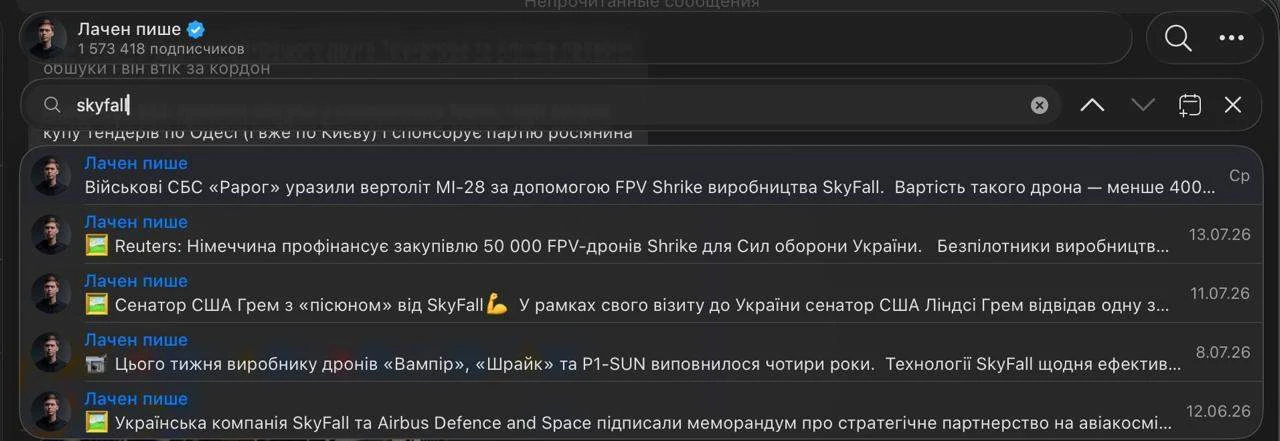
Task: Open the Лачен пише channel header title
Action: [129, 29]
